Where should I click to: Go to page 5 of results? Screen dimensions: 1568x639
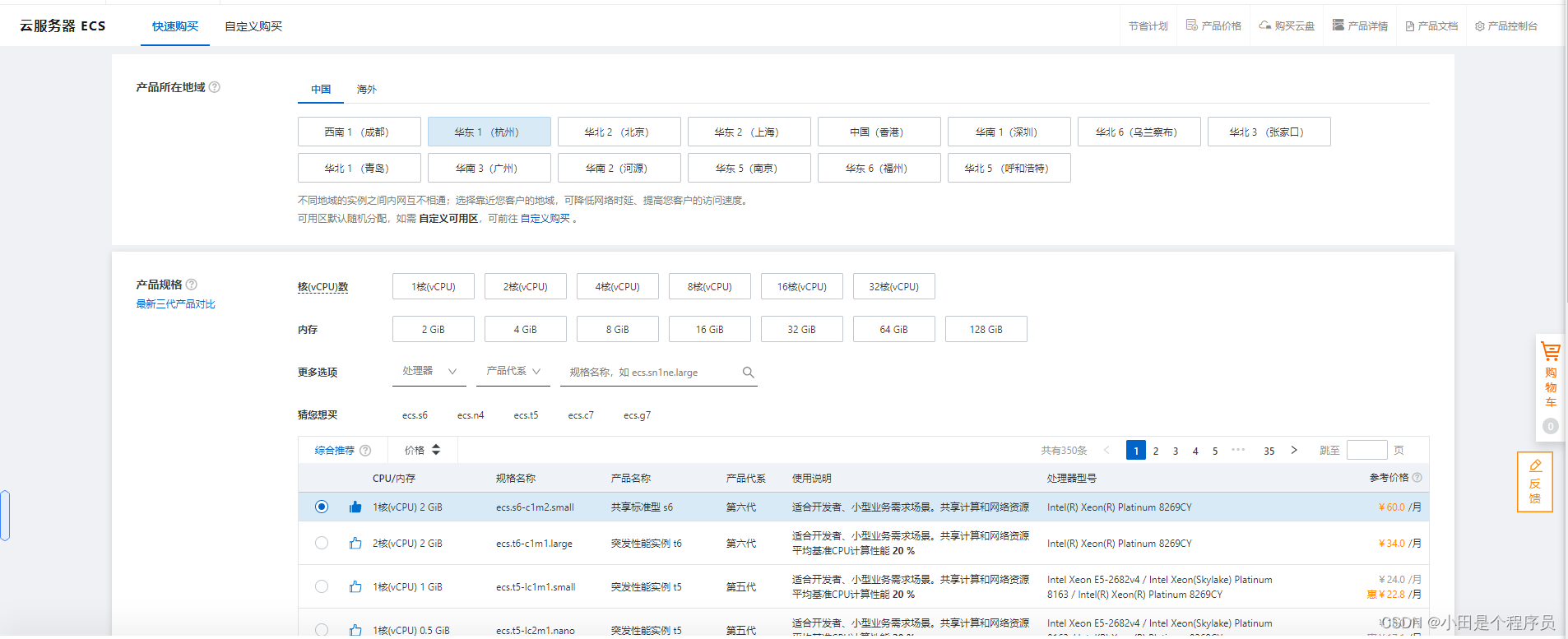(1215, 451)
